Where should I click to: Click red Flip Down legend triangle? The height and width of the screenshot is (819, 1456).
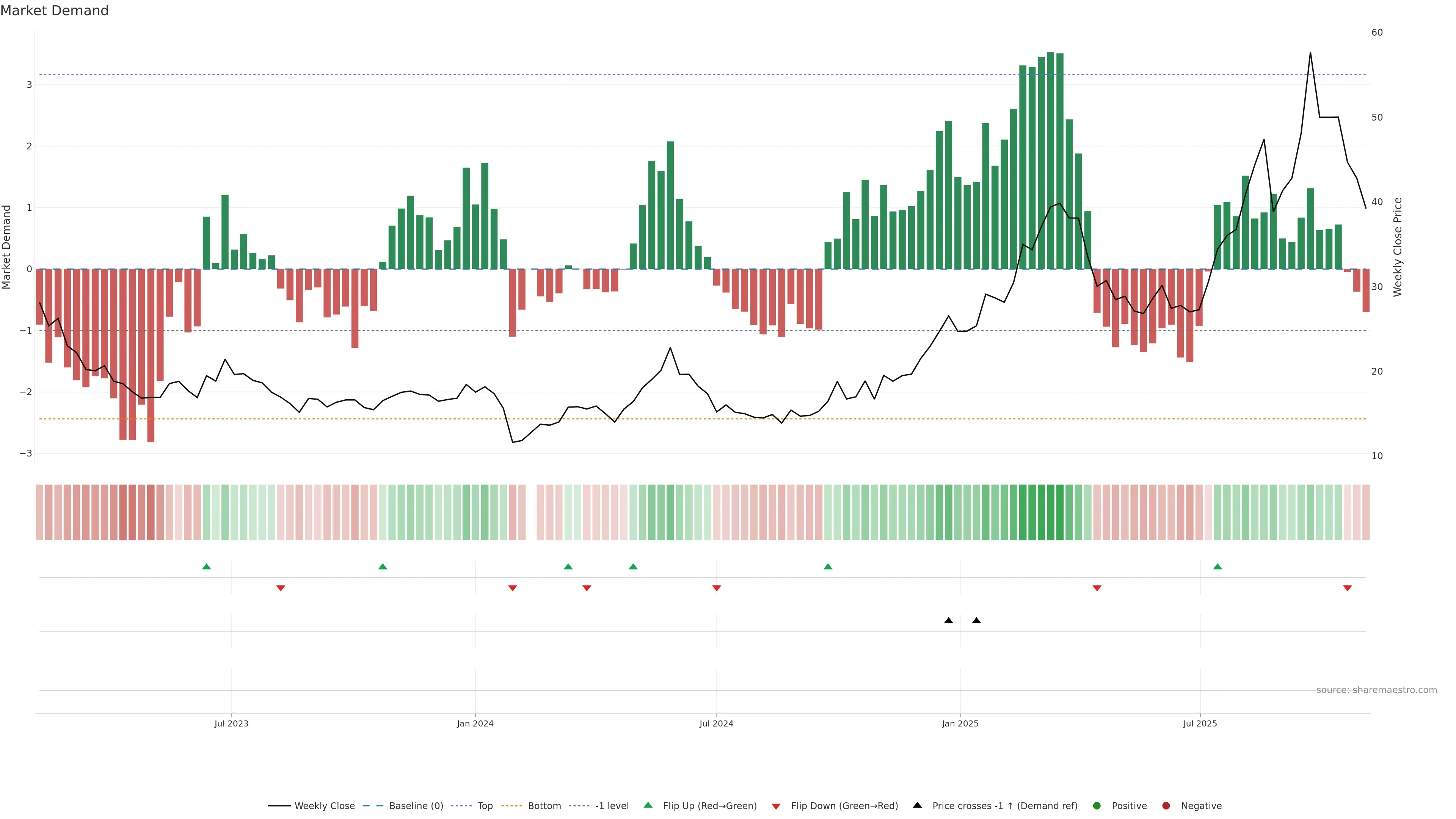[776, 806]
